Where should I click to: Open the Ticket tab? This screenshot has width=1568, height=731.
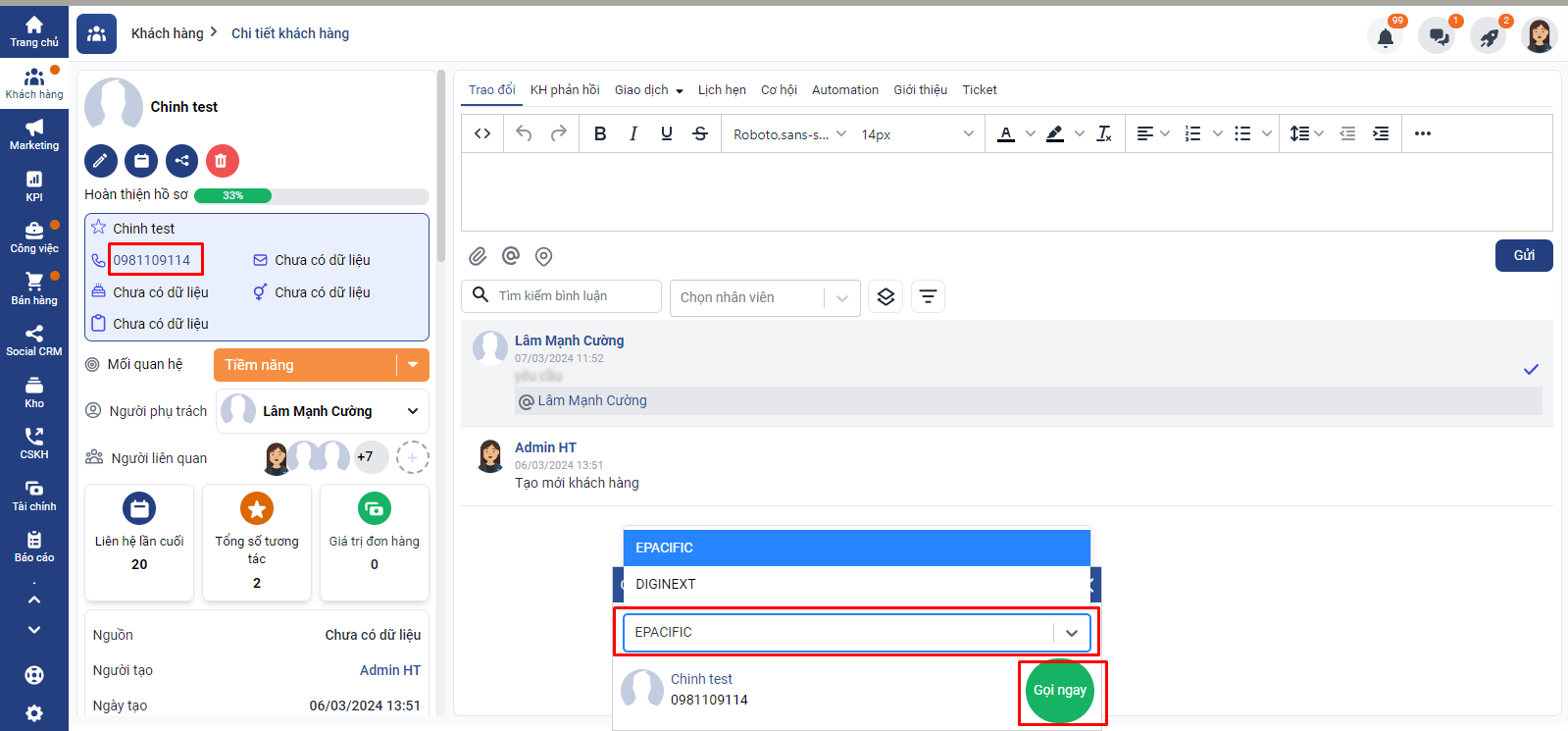tap(979, 90)
